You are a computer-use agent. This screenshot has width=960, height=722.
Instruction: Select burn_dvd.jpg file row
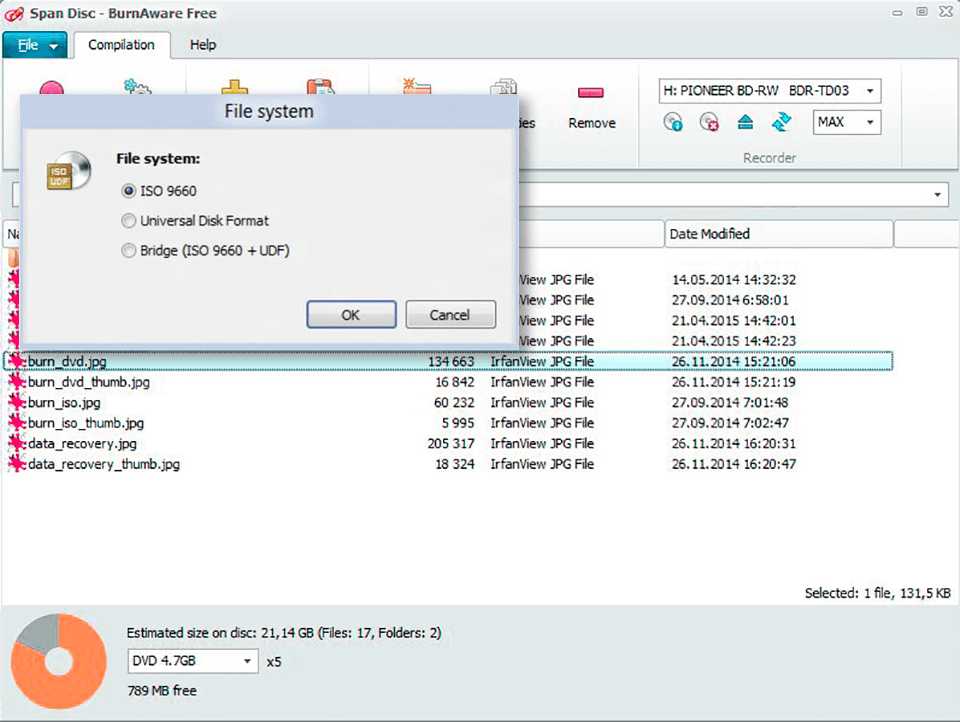coord(448,361)
